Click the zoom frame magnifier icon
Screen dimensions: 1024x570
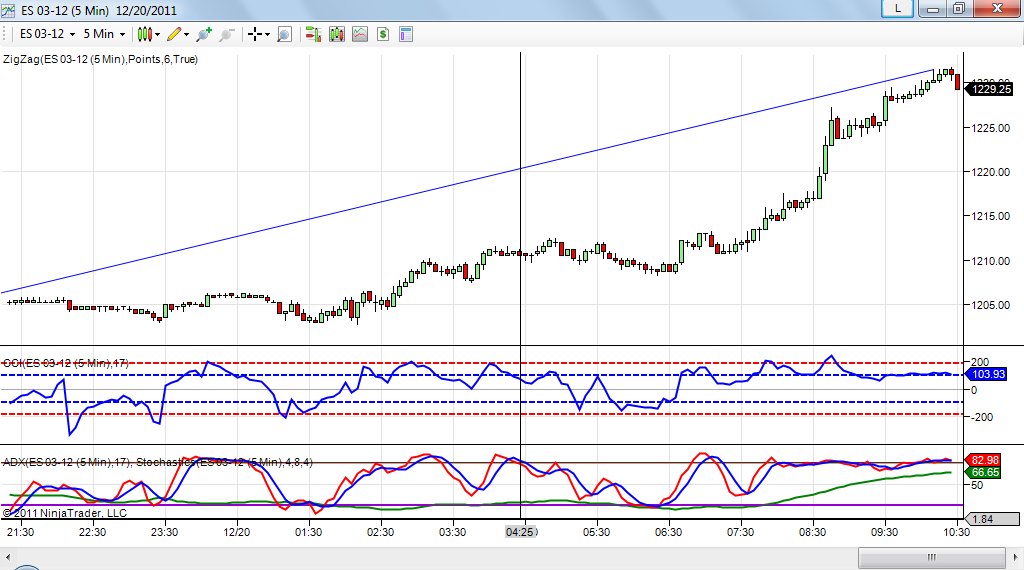[284, 34]
